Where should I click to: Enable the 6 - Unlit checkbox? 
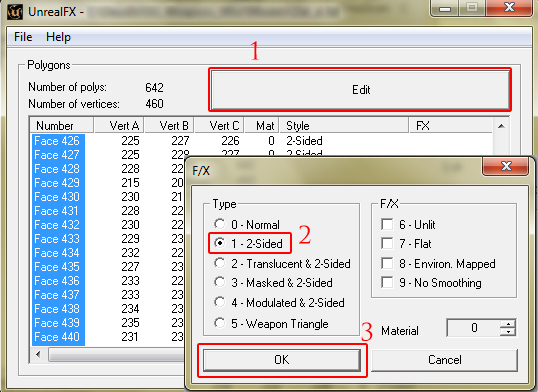[387, 224]
